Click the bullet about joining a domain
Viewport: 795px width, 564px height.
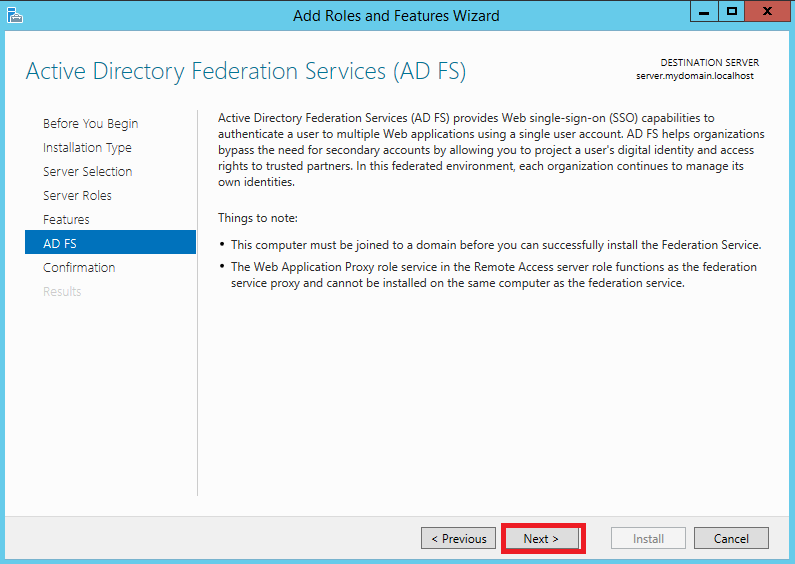(496, 245)
